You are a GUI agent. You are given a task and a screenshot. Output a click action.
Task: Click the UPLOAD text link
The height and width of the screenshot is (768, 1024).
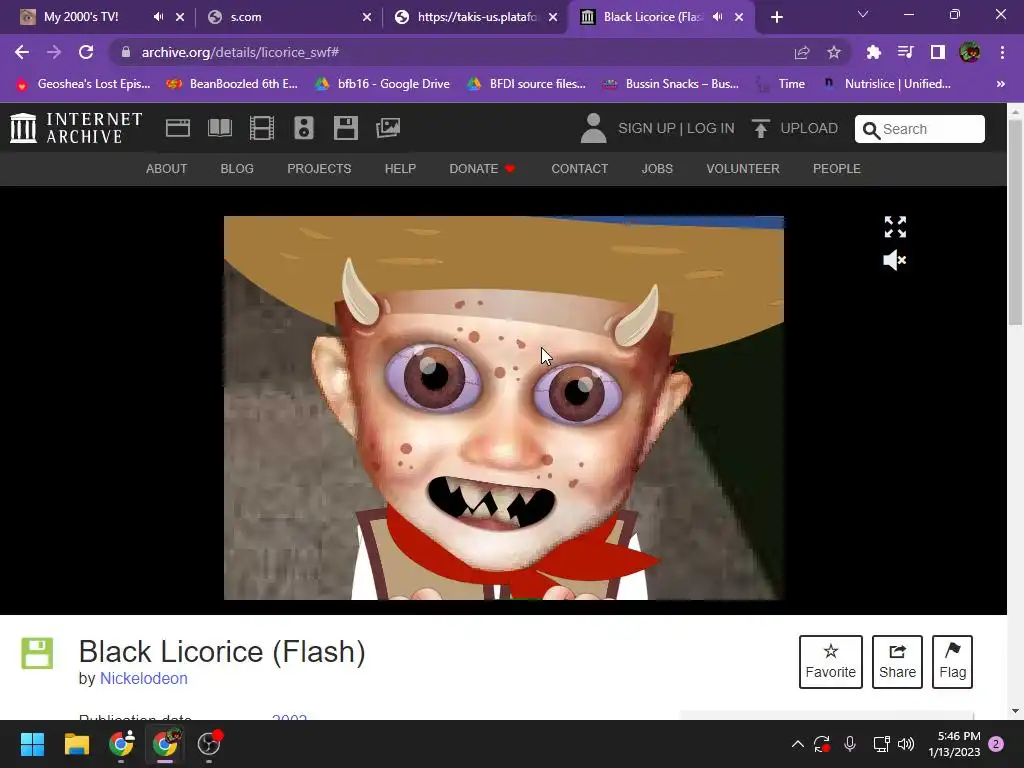pos(809,128)
